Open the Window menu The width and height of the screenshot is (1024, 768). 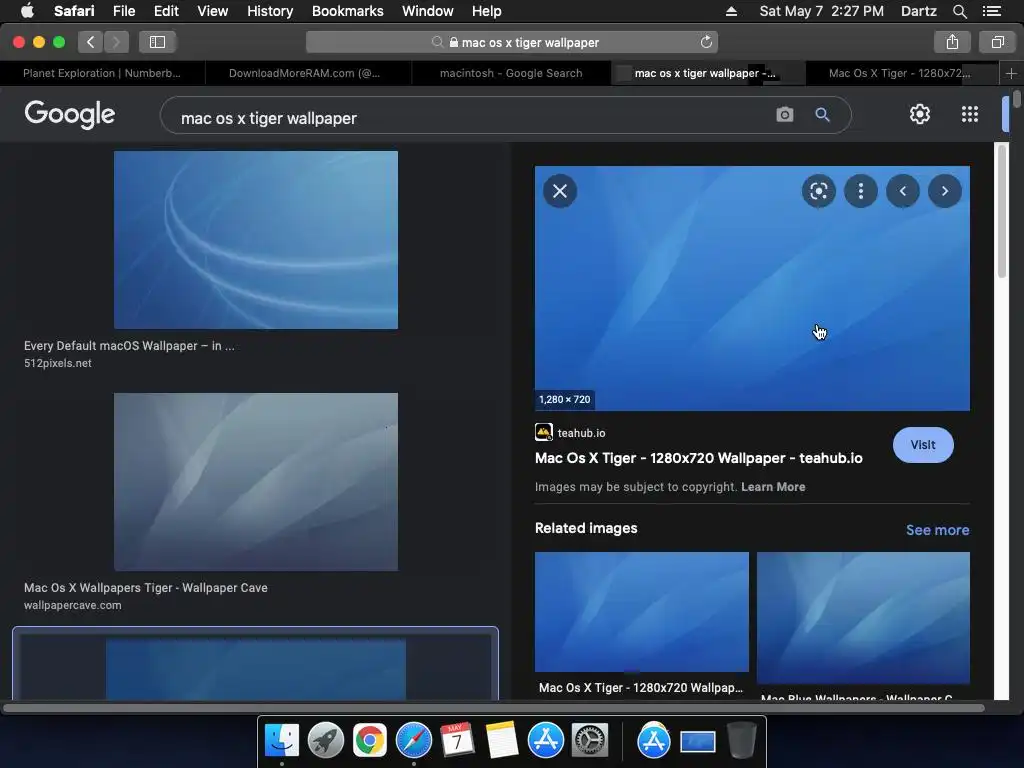coord(428,11)
